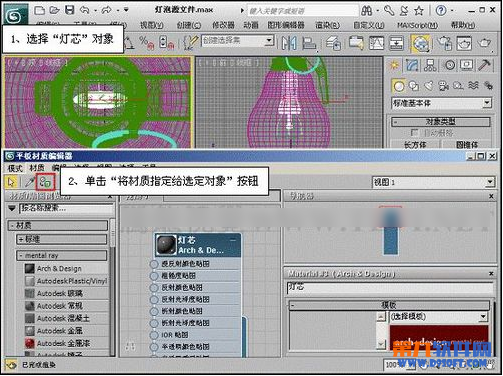Click the Align tool icon

pyautogui.click(x=309, y=43)
